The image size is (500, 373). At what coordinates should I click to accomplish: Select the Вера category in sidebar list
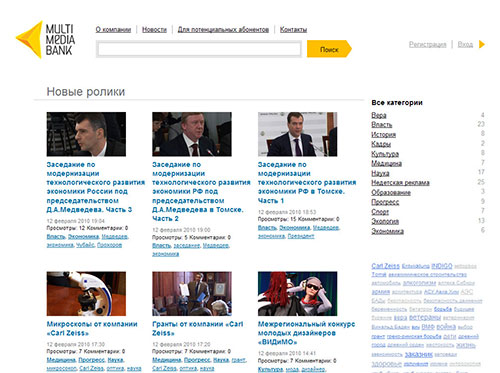379,115
